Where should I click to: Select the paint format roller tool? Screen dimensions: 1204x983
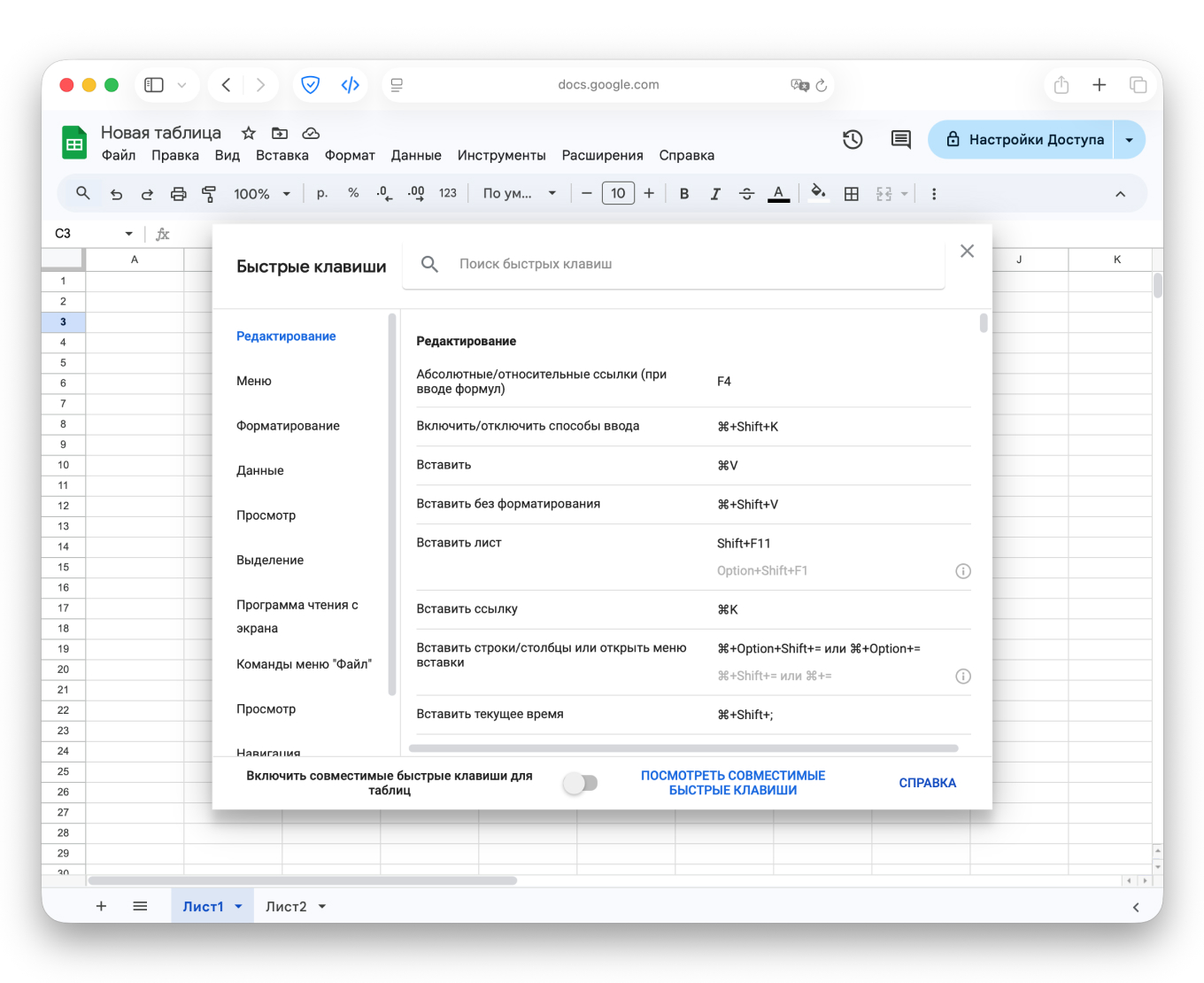(x=209, y=194)
